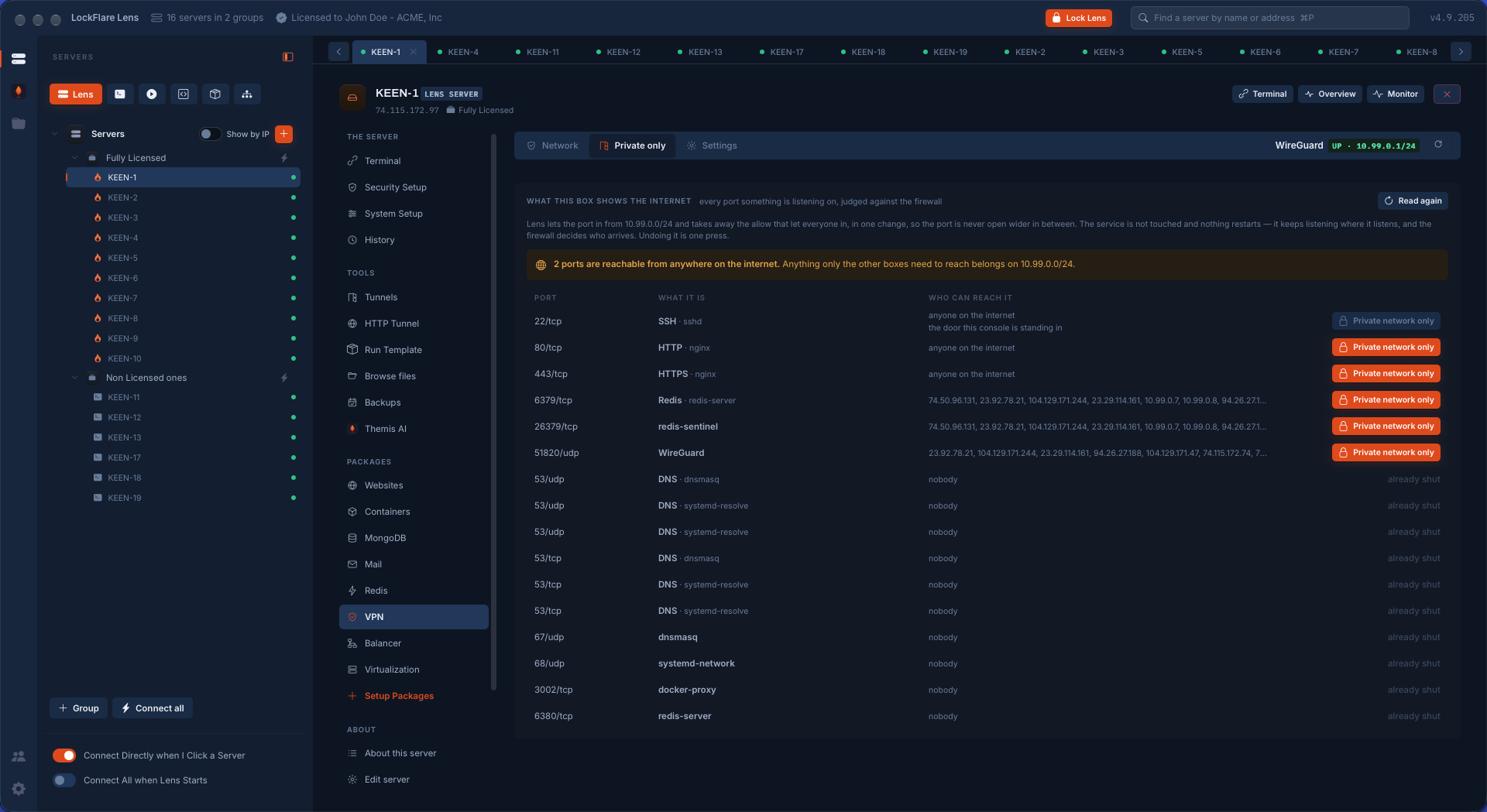The image size is (1487, 812).
Task: Click the Lens mode button
Action: click(76, 94)
